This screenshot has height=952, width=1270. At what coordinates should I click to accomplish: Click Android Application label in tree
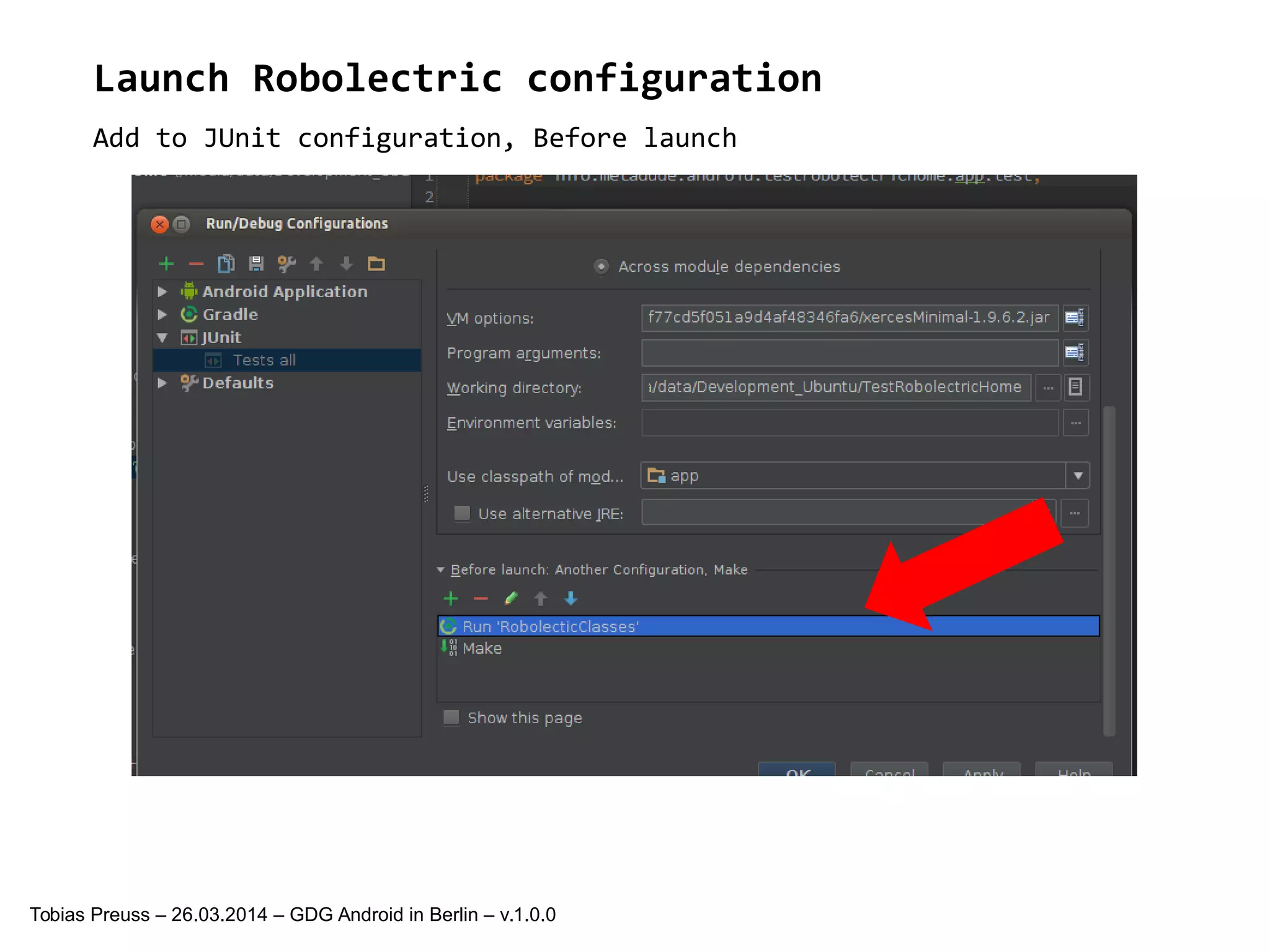[285, 291]
